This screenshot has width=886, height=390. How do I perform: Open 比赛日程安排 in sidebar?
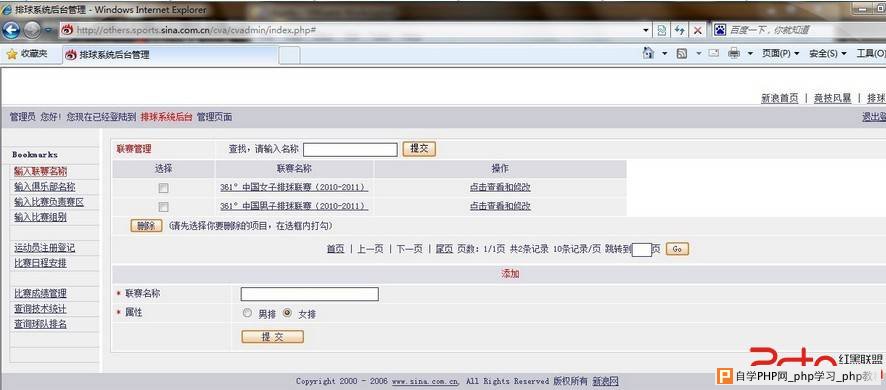pos(40,263)
